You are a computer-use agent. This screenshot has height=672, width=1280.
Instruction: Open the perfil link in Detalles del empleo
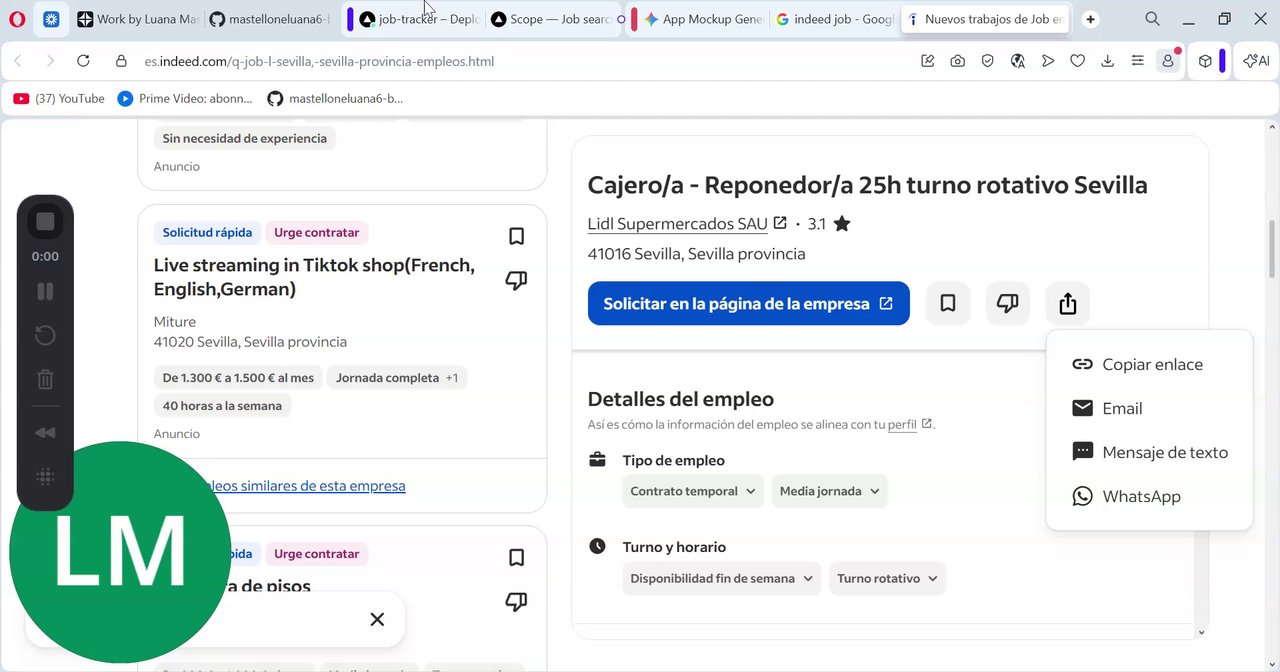click(909, 425)
